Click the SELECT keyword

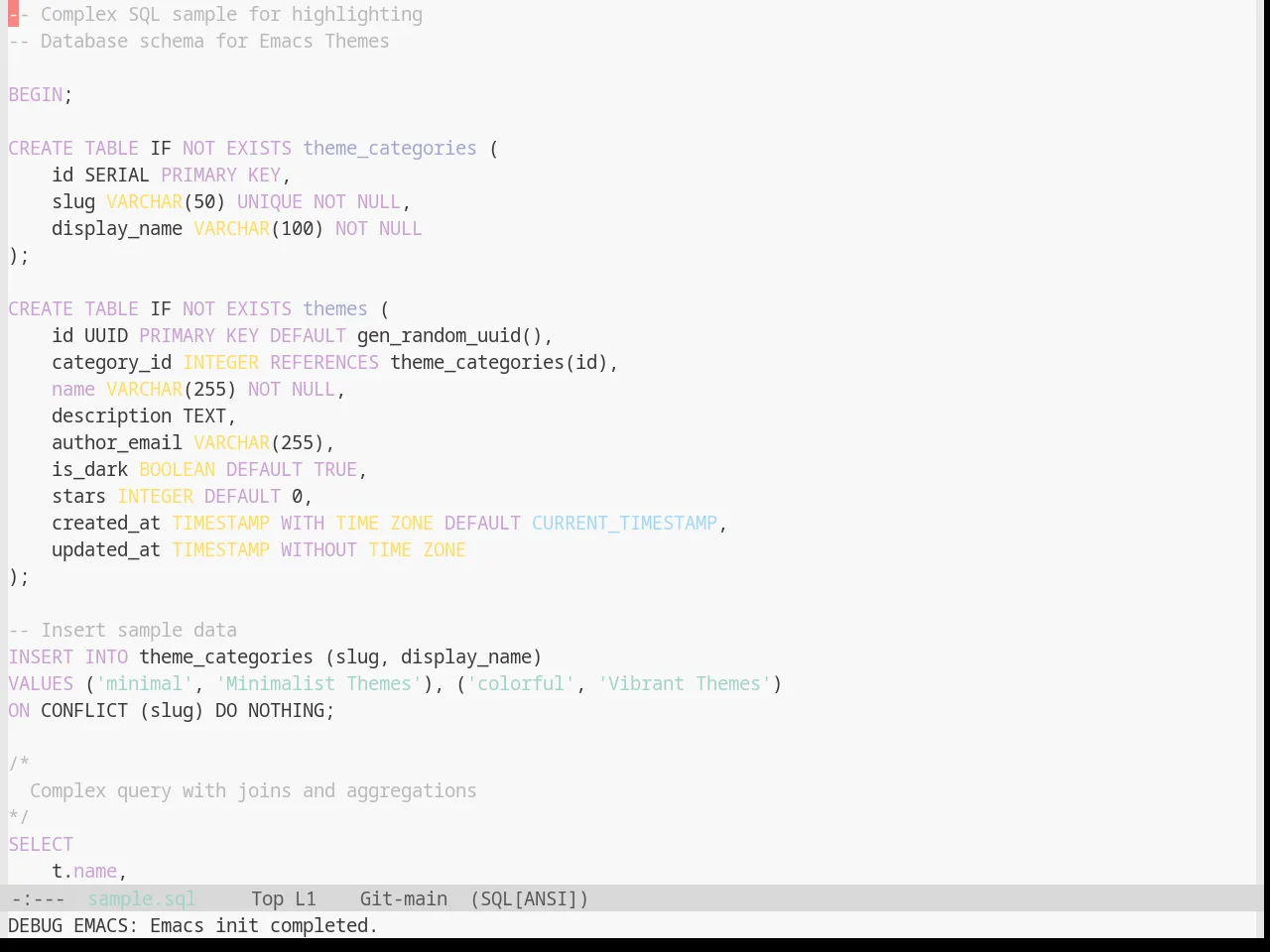coord(41,844)
